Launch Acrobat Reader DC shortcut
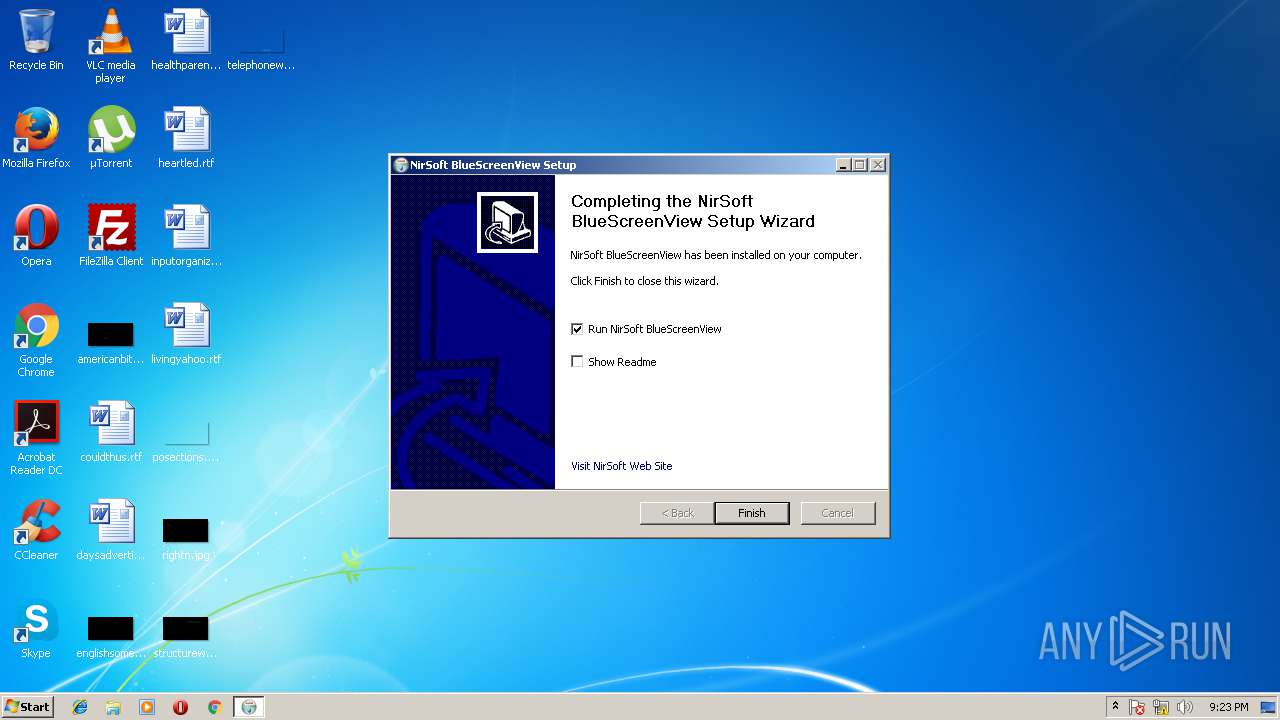This screenshot has width=1280, height=720. [36, 438]
